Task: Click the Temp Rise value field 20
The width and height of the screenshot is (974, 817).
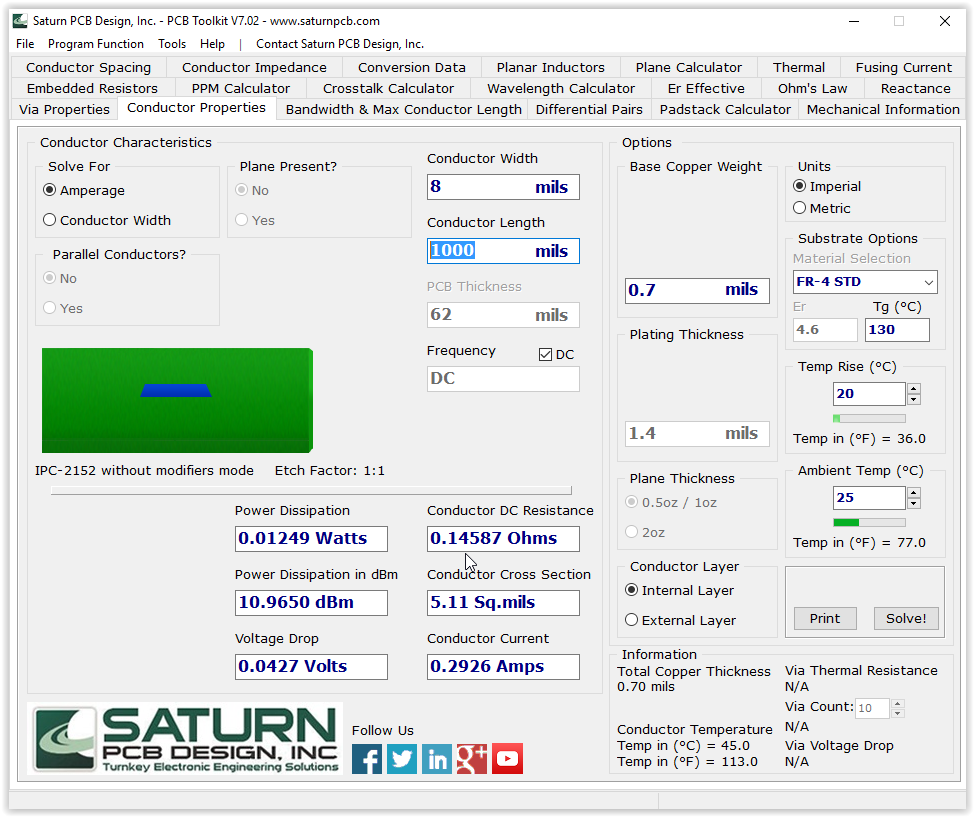Action: pos(869,394)
